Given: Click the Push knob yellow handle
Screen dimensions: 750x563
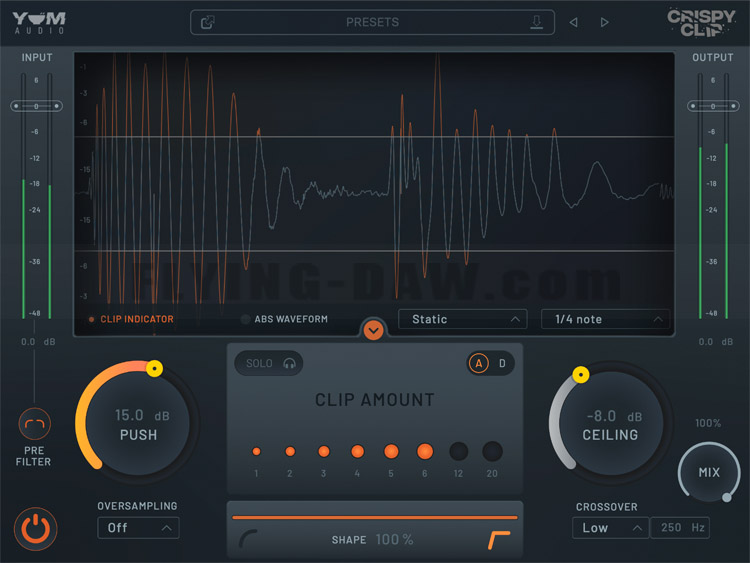Looking at the screenshot, I should point(154,368).
